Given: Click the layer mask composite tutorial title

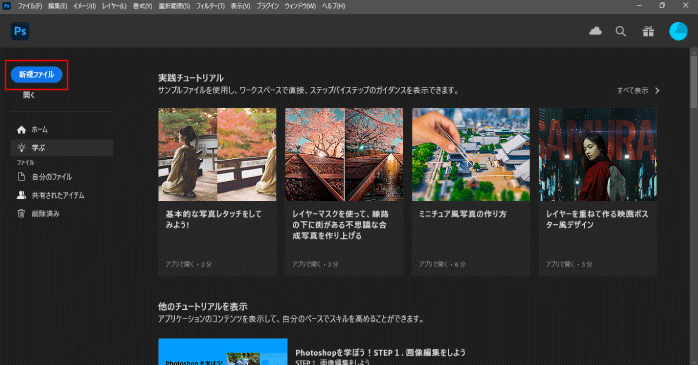Looking at the screenshot, I should pos(341,225).
